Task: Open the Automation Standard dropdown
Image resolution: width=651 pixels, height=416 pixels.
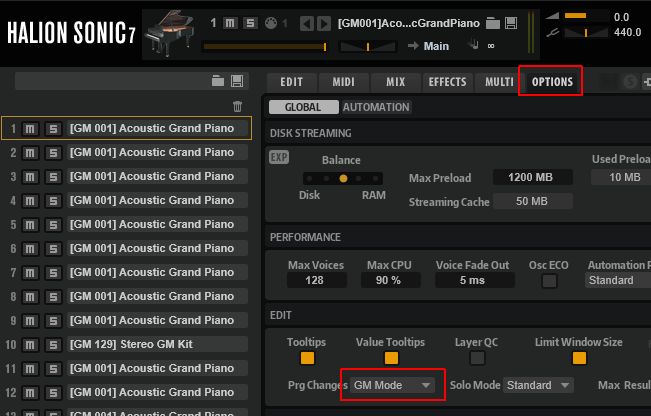Action: 618,280
